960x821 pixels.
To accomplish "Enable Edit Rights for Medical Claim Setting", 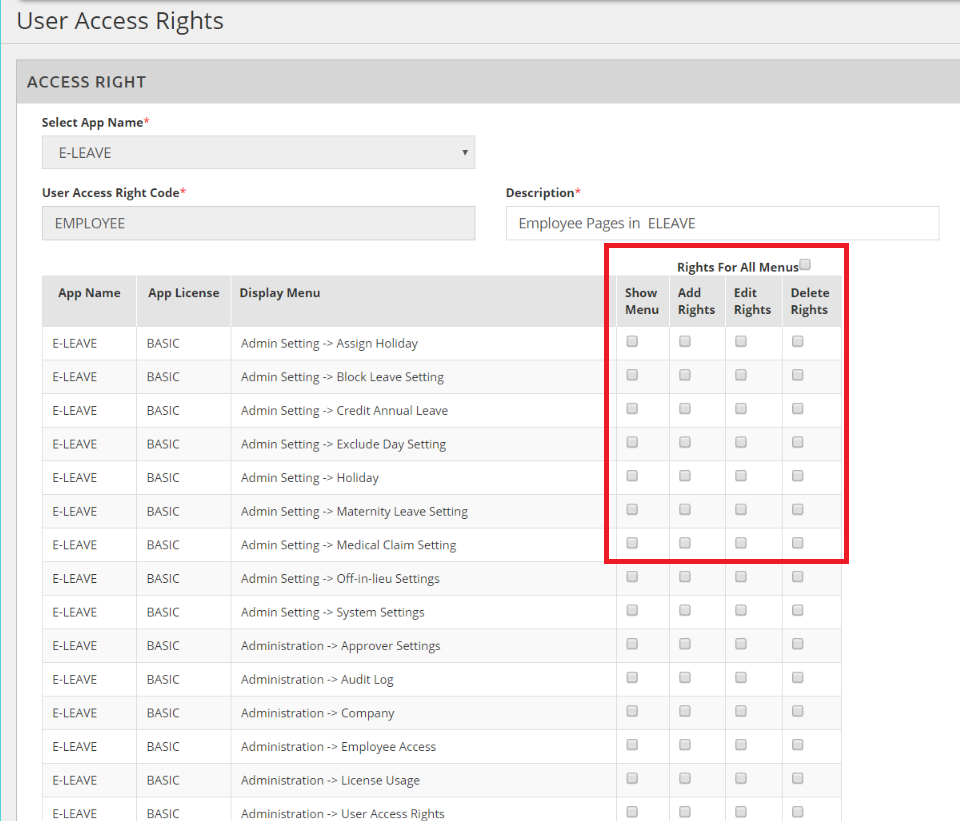I will 741,543.
